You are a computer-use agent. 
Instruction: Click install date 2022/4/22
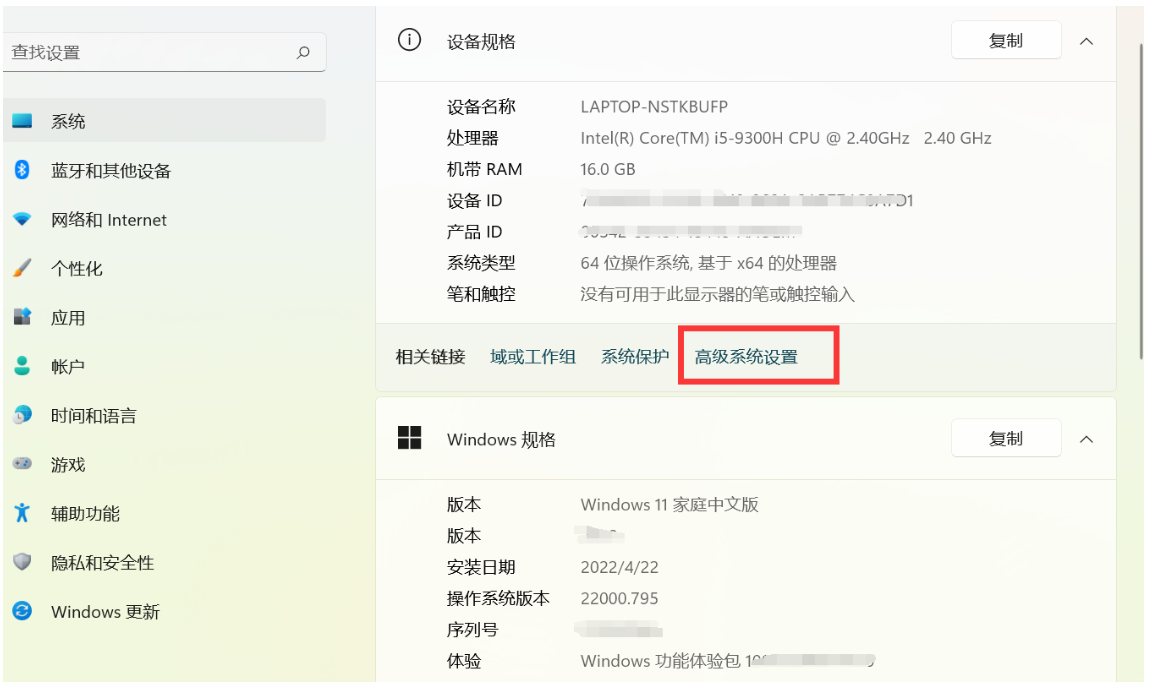pos(619,567)
